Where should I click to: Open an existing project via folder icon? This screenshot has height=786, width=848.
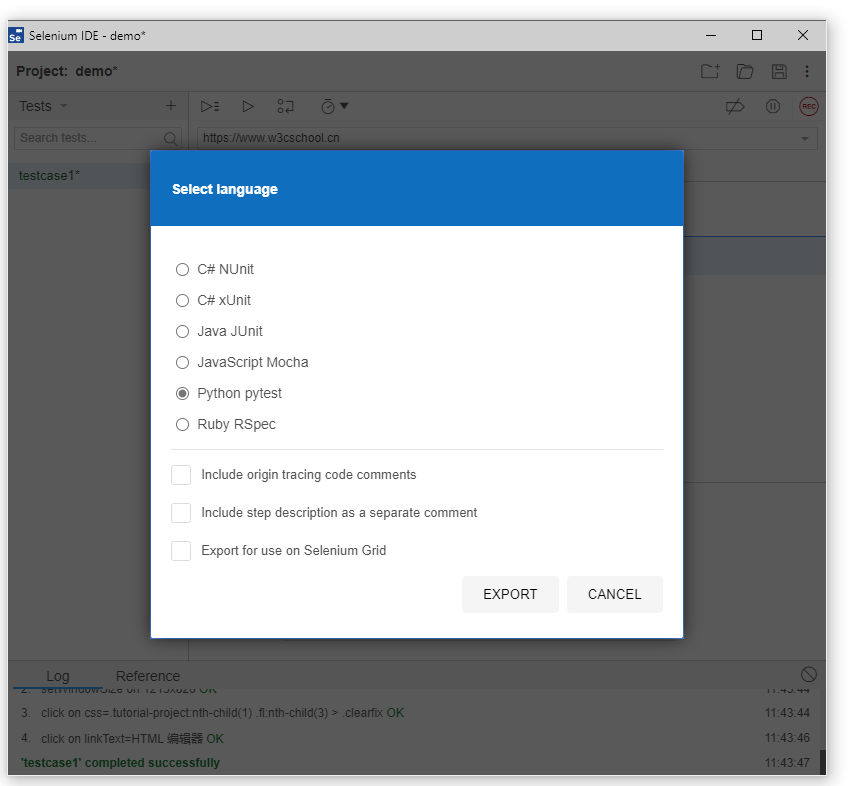tap(744, 72)
